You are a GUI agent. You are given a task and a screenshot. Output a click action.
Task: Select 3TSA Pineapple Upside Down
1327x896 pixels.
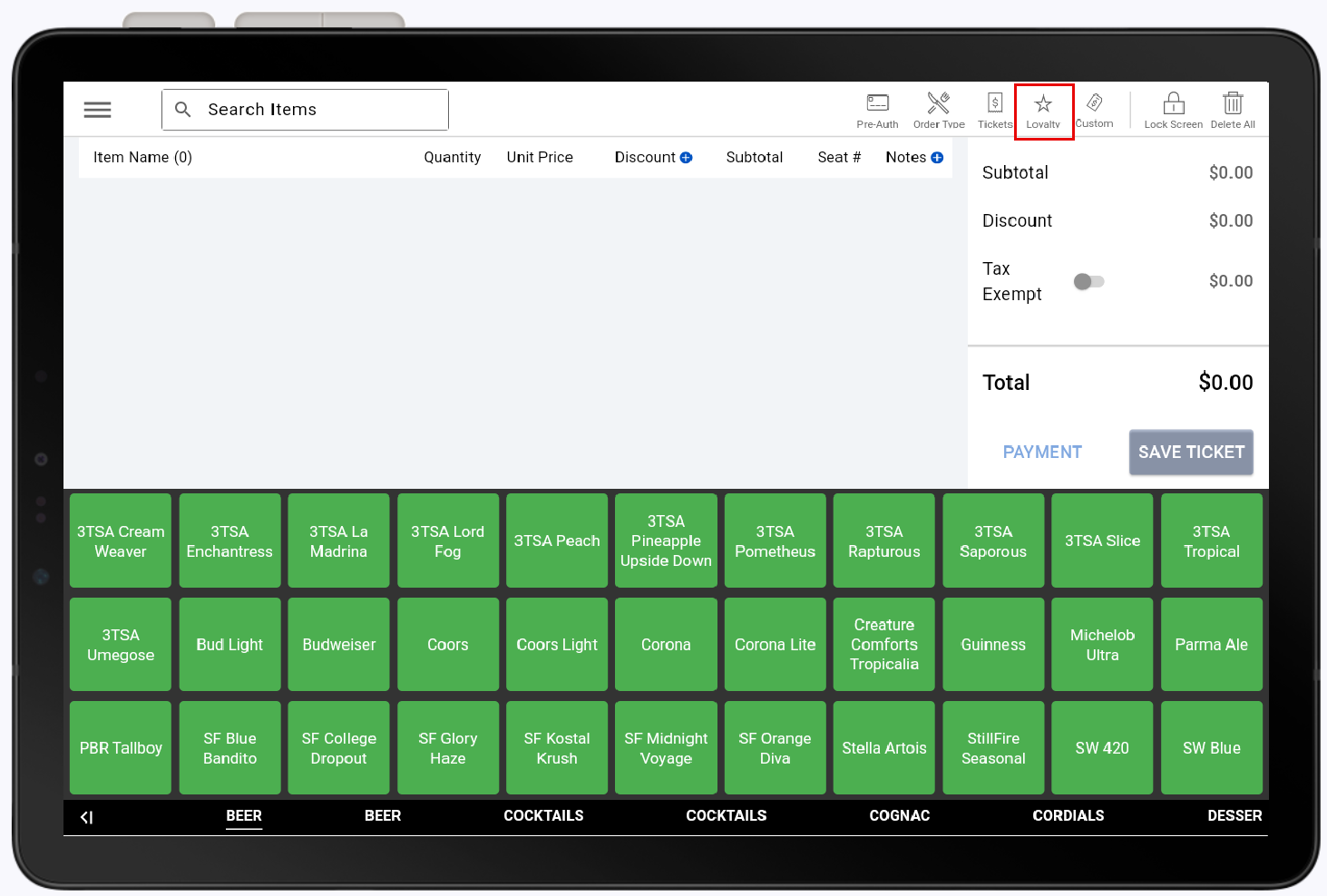(x=666, y=541)
